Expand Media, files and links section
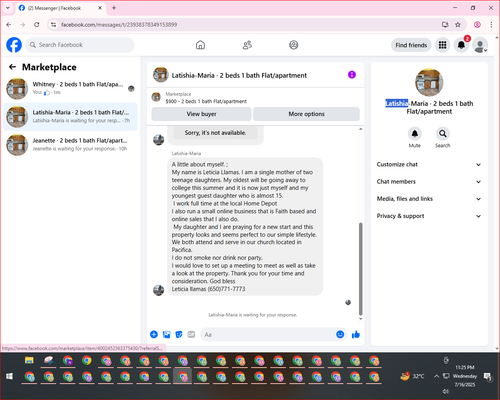Image resolution: width=500 pixels, height=400 pixels. (x=429, y=199)
